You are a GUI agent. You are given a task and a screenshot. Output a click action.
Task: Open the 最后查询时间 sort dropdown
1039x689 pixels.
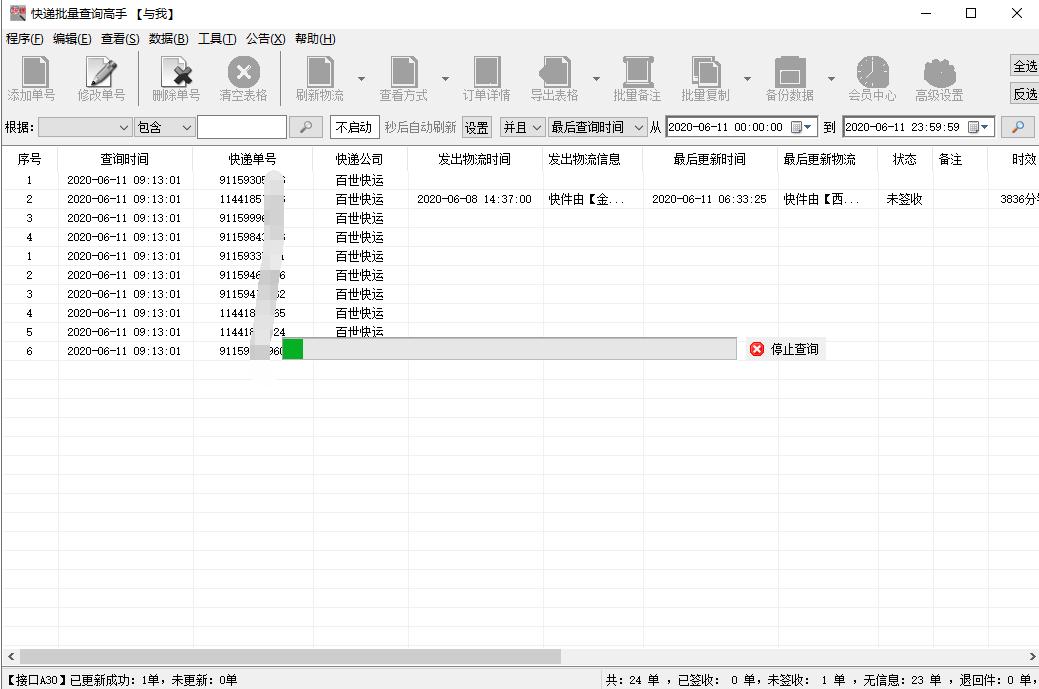[x=594, y=127]
